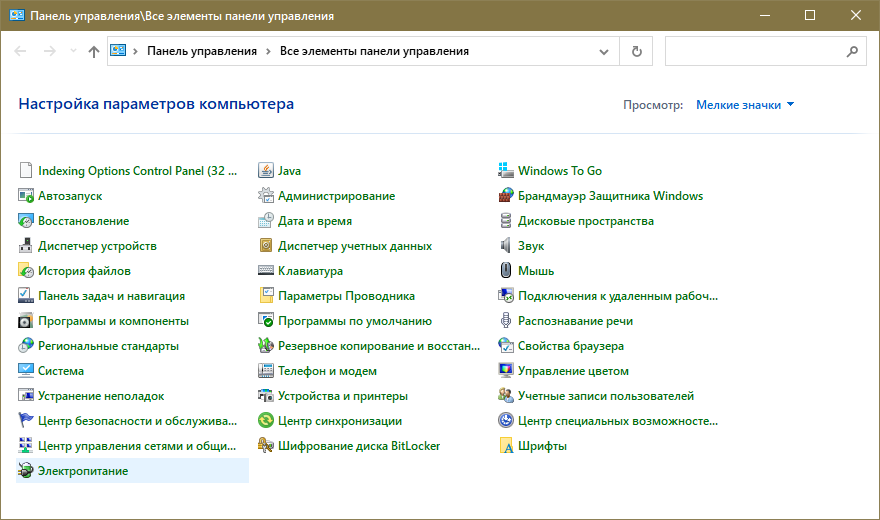Screen dimensions: 880x520
Task: Click the refresh button in address bar
Action: (x=636, y=51)
